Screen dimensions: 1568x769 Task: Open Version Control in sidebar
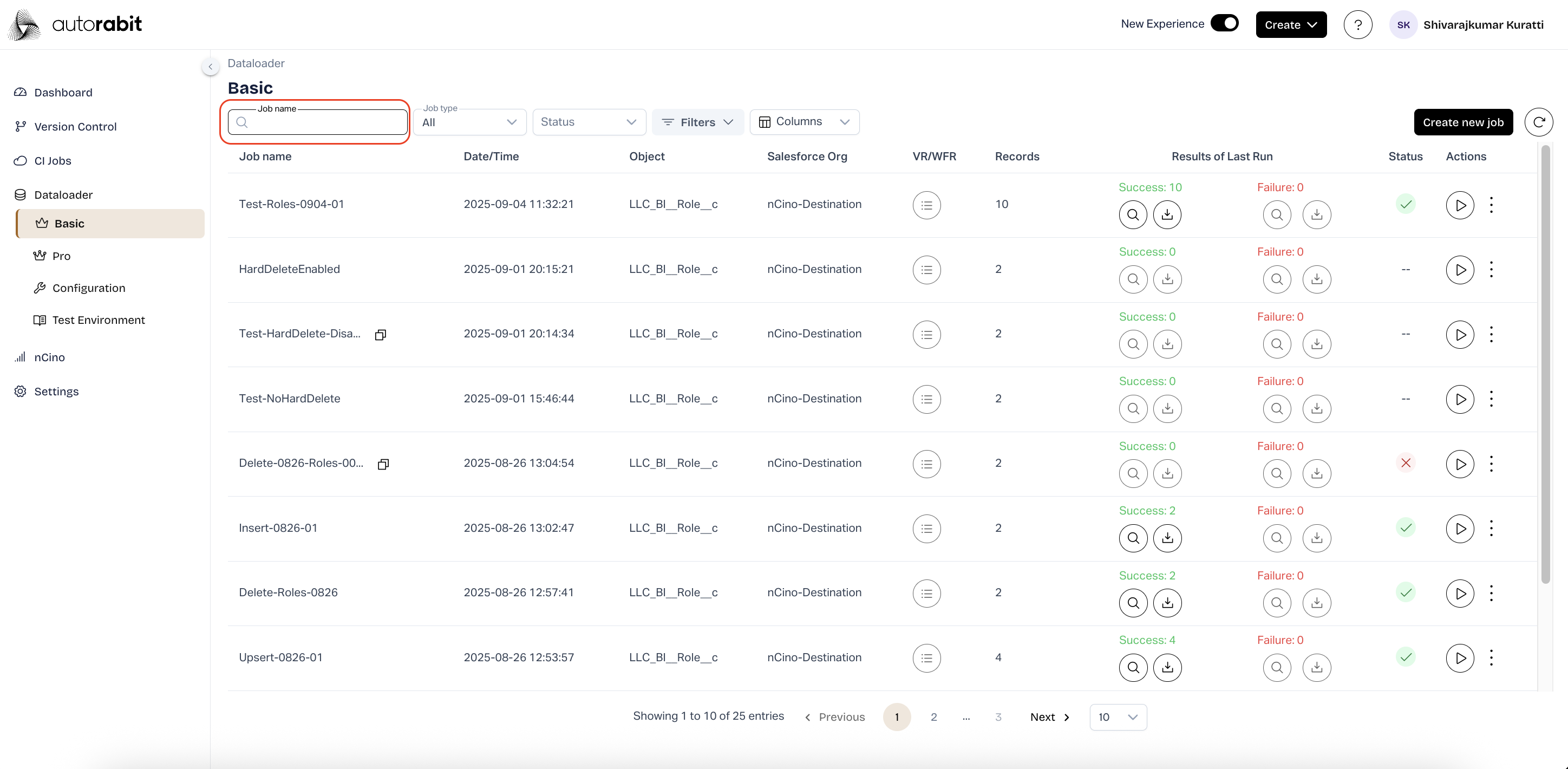pyautogui.click(x=75, y=127)
